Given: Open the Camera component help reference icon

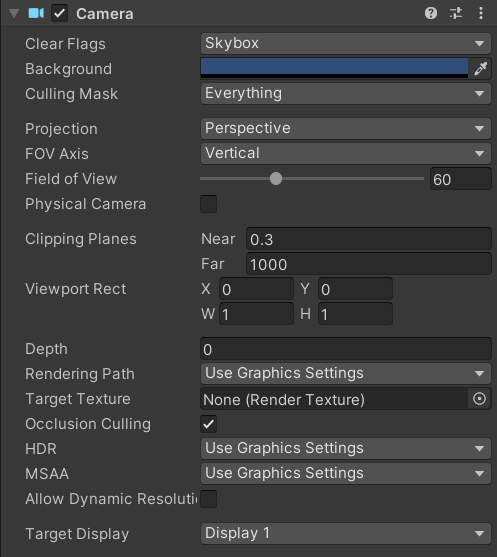Looking at the screenshot, I should coord(431,13).
